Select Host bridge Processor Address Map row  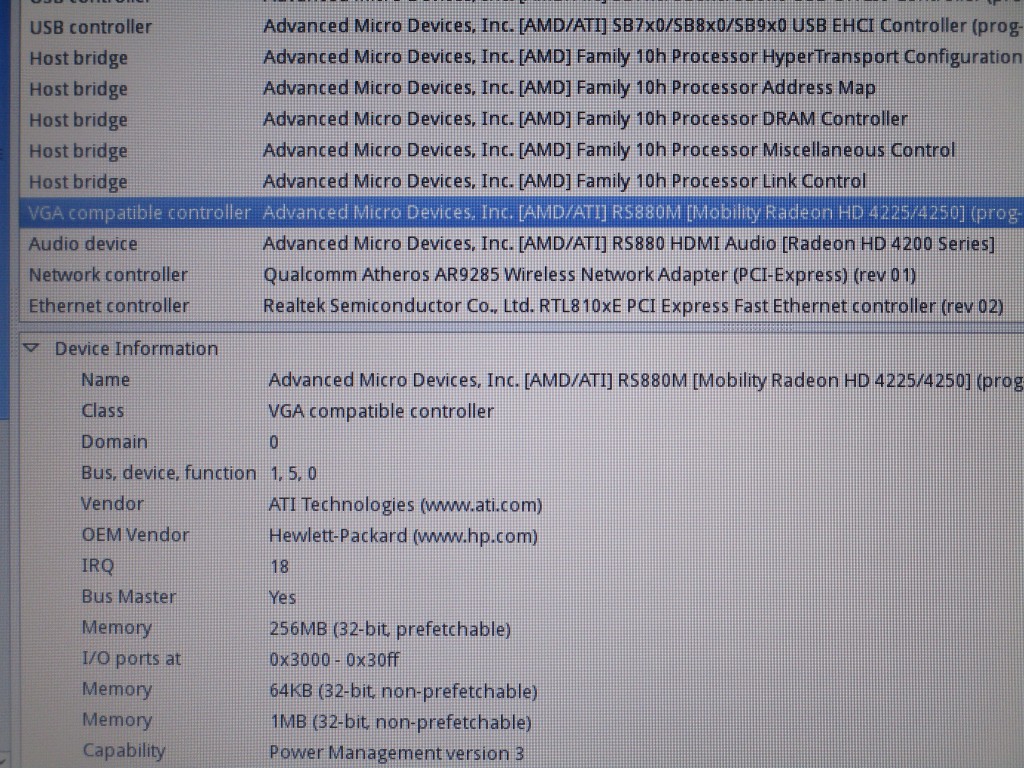click(x=521, y=88)
